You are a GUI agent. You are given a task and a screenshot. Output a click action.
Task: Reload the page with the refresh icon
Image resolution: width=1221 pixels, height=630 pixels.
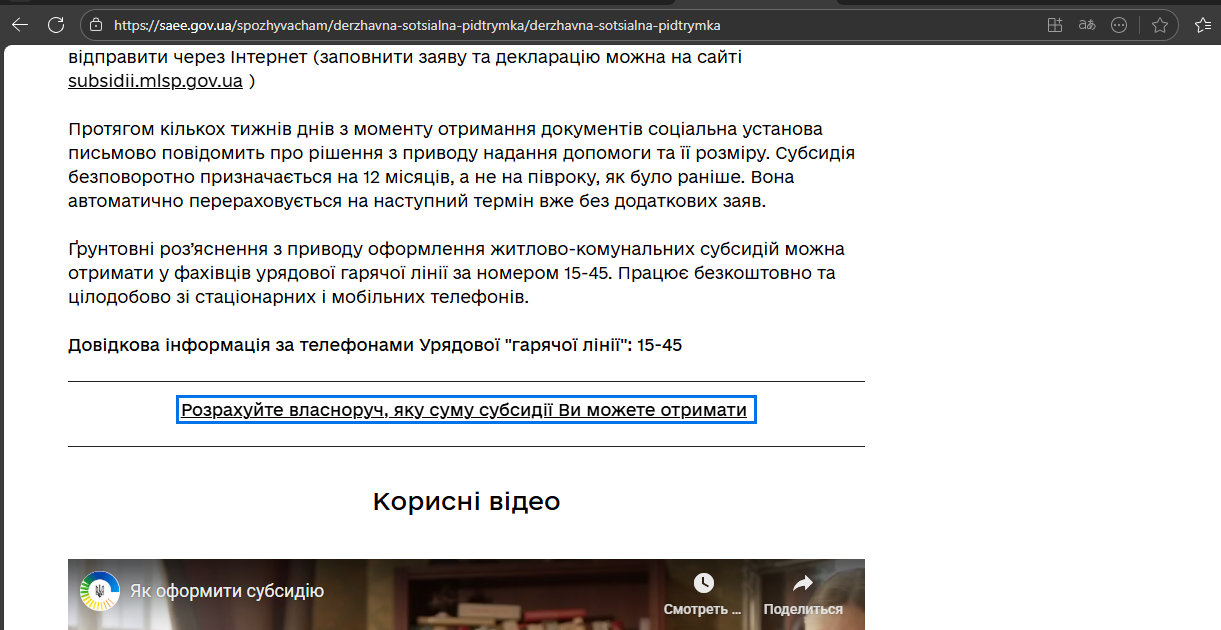tap(56, 25)
